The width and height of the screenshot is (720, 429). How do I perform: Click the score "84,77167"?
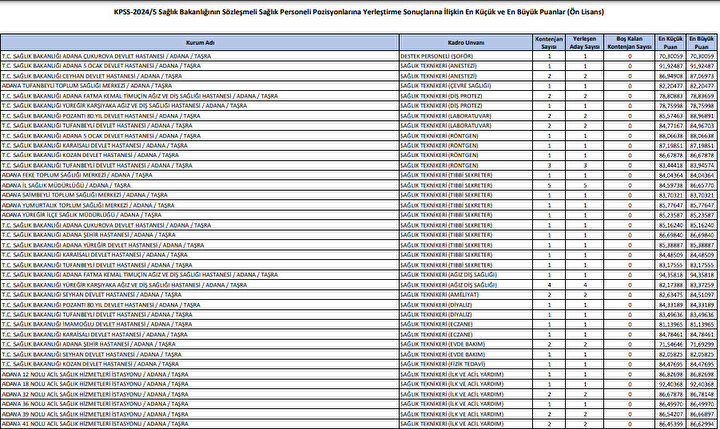click(x=670, y=125)
